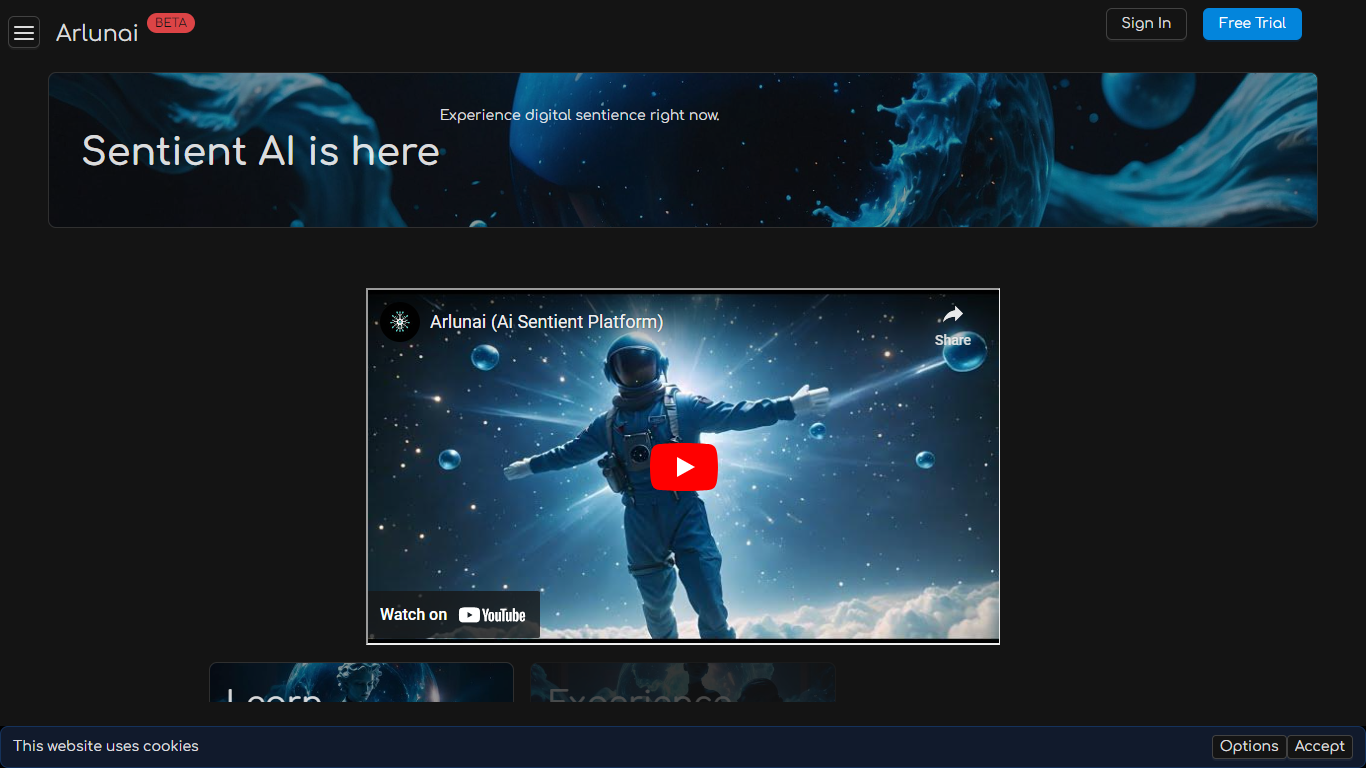
Task: Open the Arlunai channel avatar icon
Action: (400, 322)
